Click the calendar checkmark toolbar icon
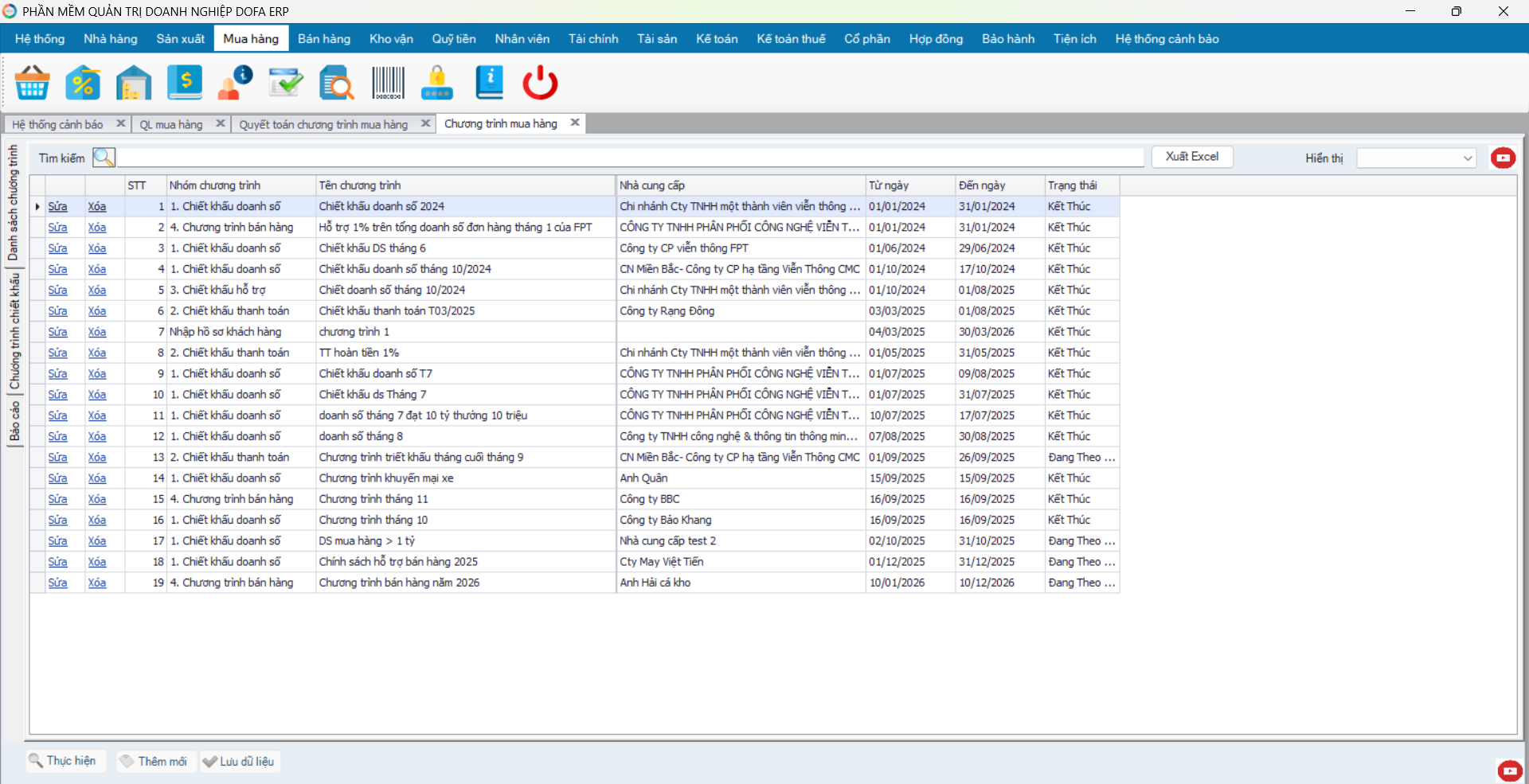1529x784 pixels. 285,83
